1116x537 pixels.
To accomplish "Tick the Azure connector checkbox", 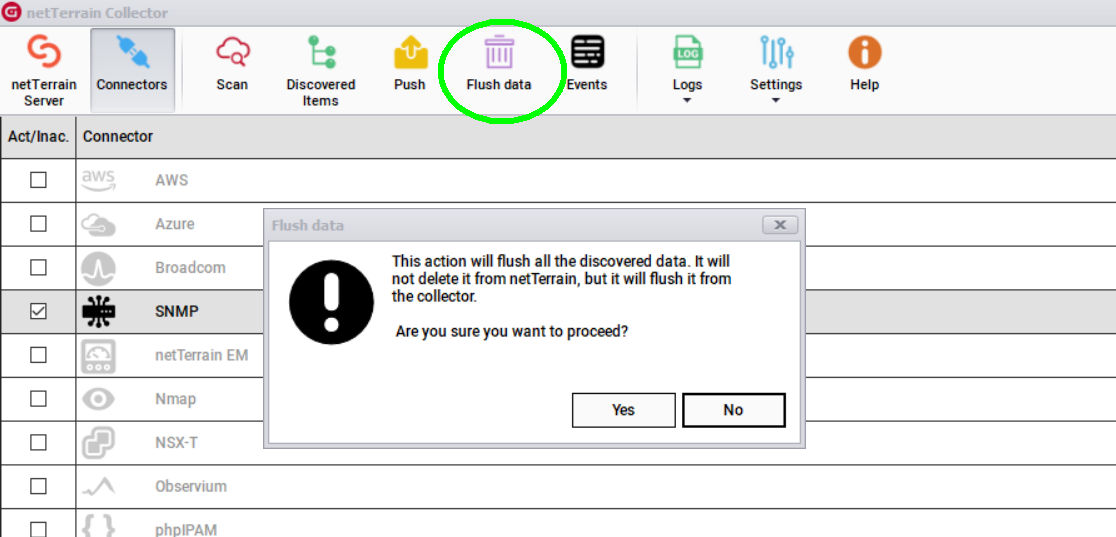I will 38,224.
